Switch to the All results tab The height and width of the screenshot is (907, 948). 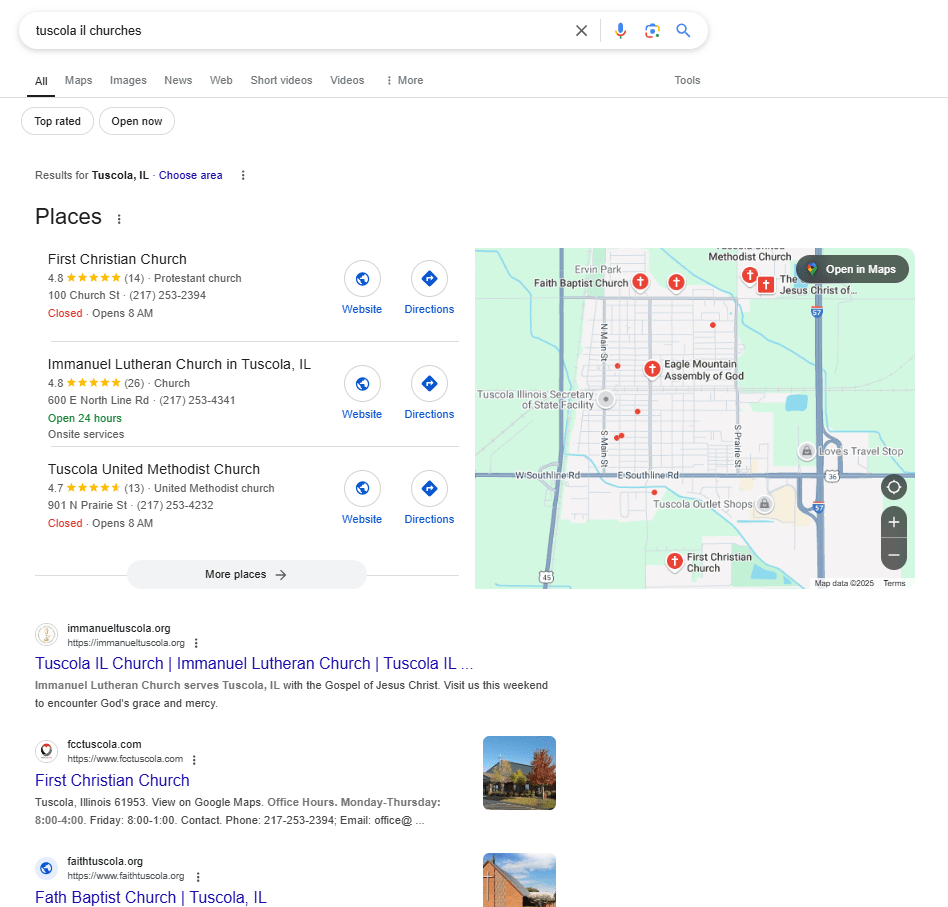(x=41, y=81)
